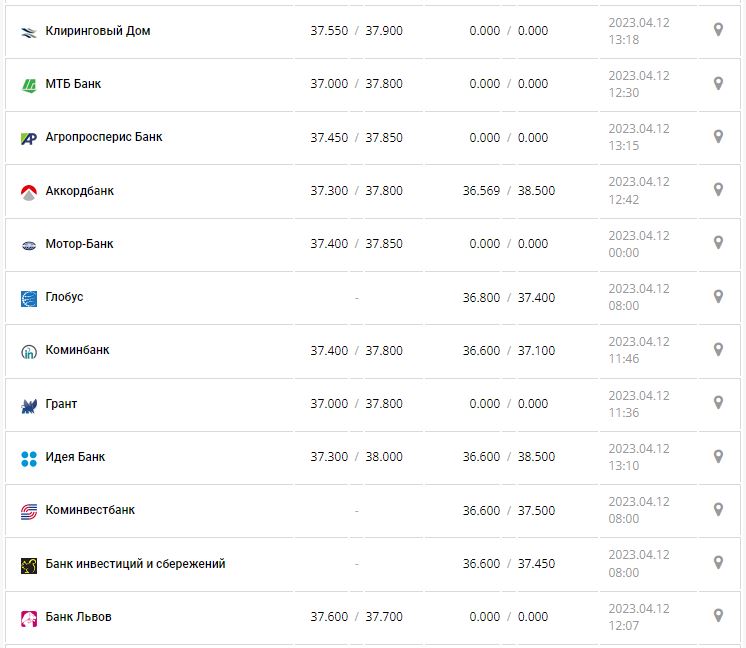This screenshot has width=746, height=648.
Task: Open map pin for Мотор-Банк
Action: (x=718, y=243)
